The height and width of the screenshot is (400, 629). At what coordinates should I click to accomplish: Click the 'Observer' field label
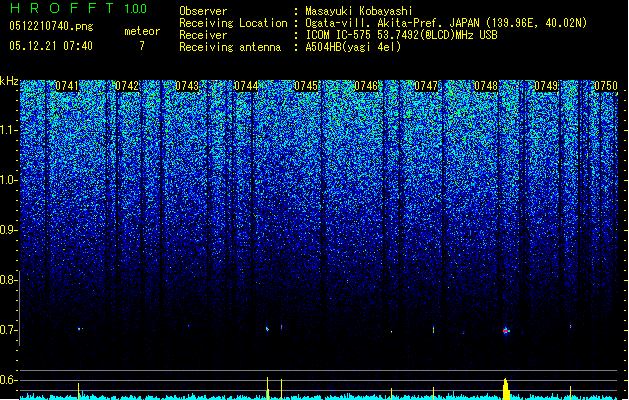203,11
